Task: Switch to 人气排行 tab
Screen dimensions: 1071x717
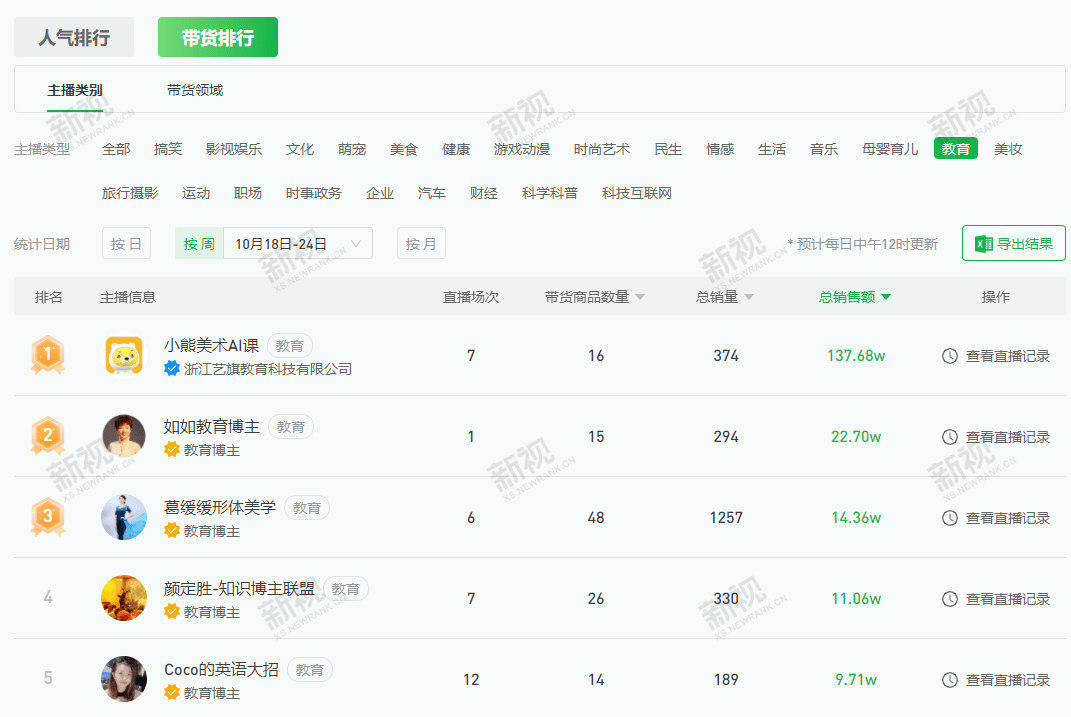Action: [x=74, y=38]
